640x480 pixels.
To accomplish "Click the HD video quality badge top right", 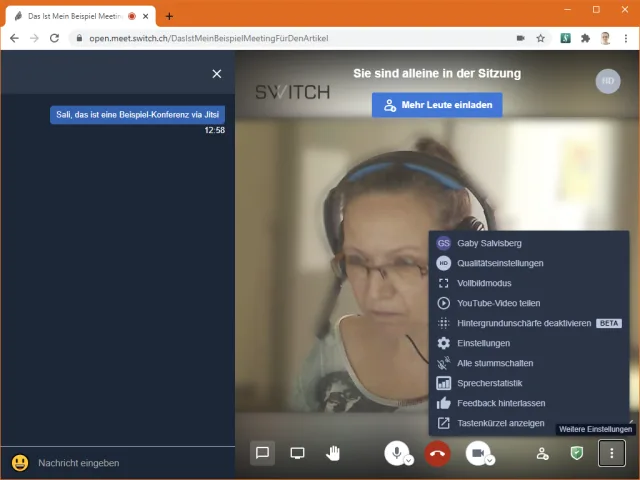I will click(608, 81).
